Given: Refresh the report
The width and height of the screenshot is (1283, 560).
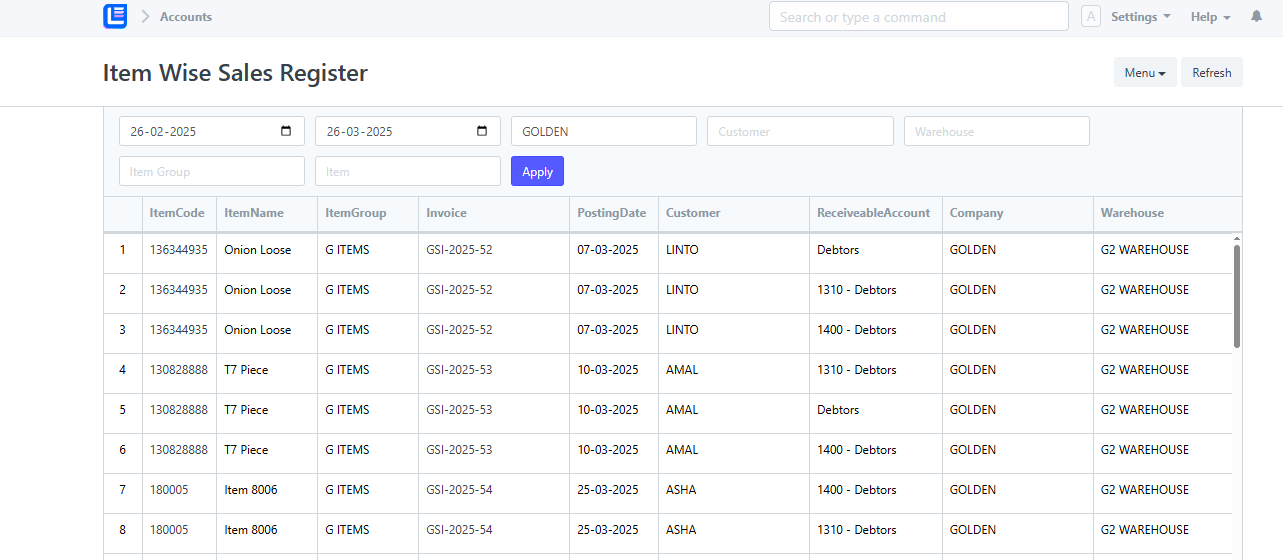Looking at the screenshot, I should [1212, 72].
